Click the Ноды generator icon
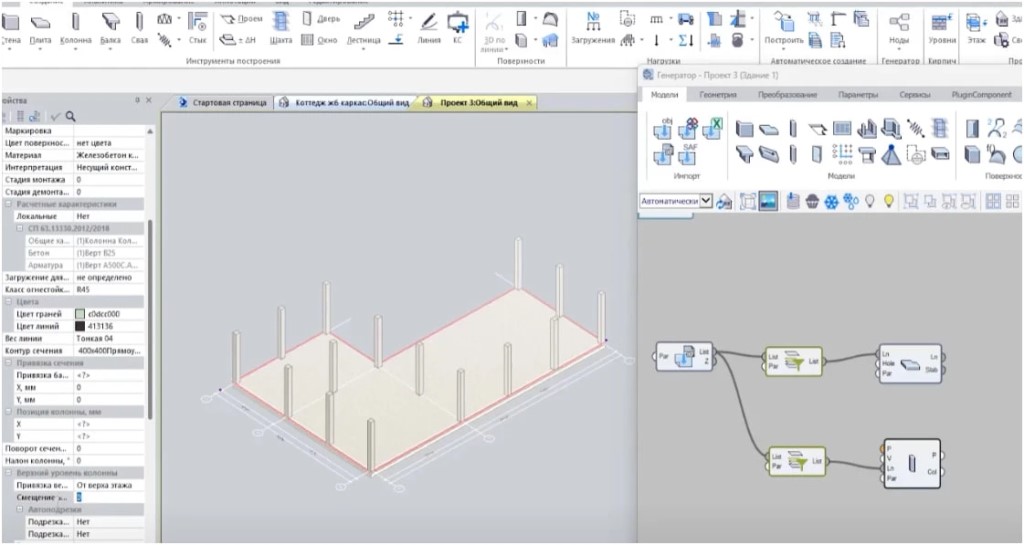 899,29
